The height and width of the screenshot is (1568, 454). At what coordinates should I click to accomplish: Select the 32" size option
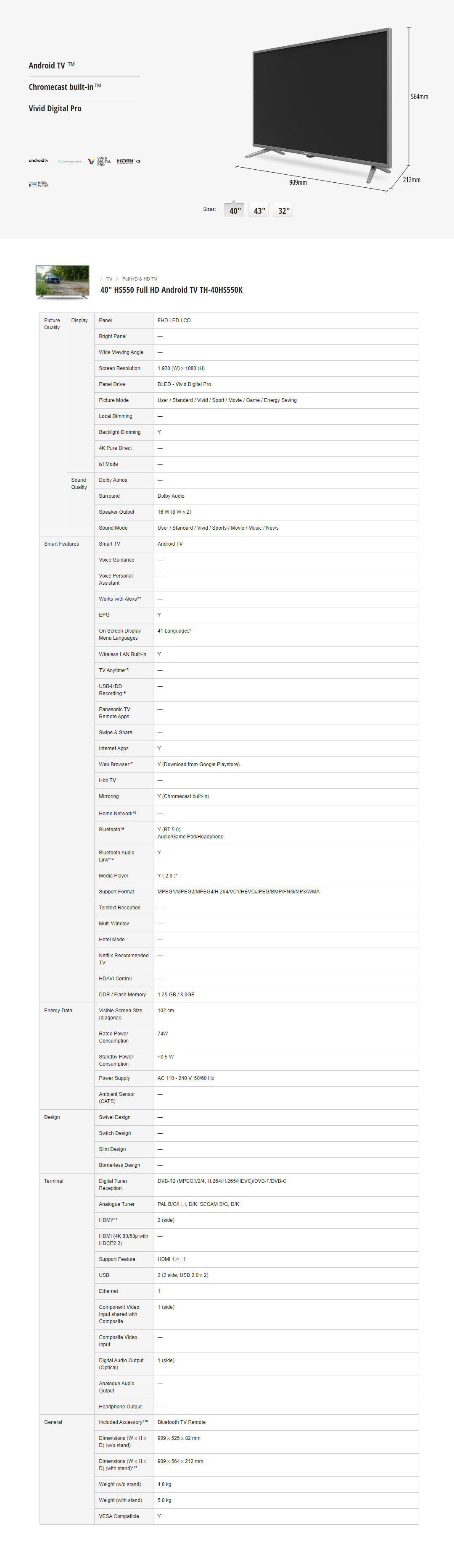283,210
